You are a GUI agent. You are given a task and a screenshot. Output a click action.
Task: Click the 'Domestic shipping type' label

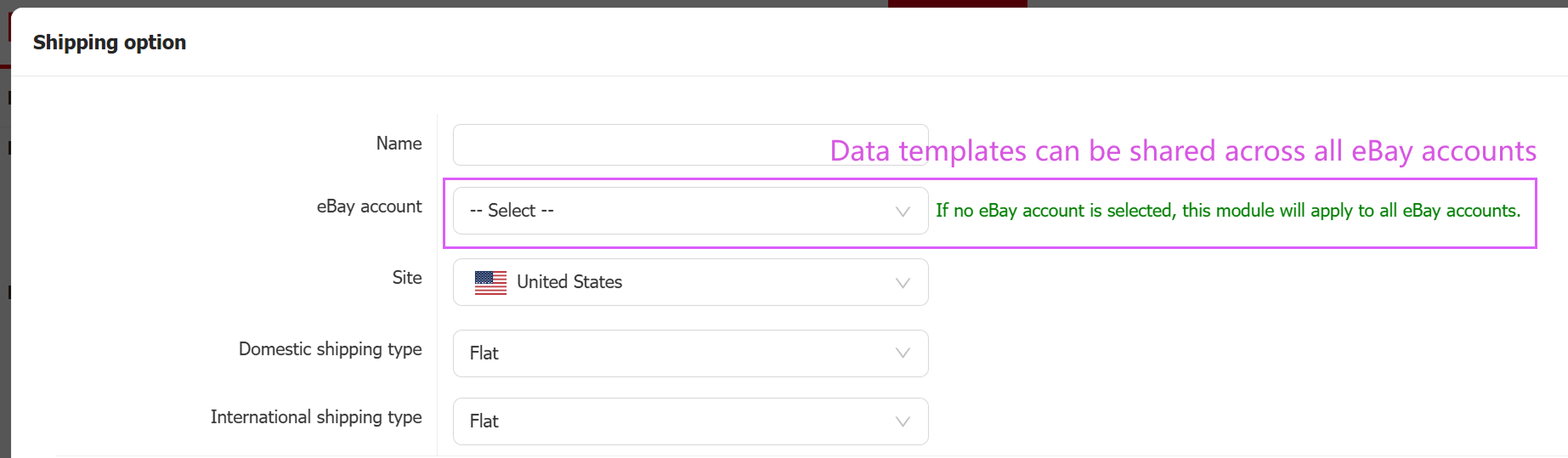pyautogui.click(x=330, y=349)
